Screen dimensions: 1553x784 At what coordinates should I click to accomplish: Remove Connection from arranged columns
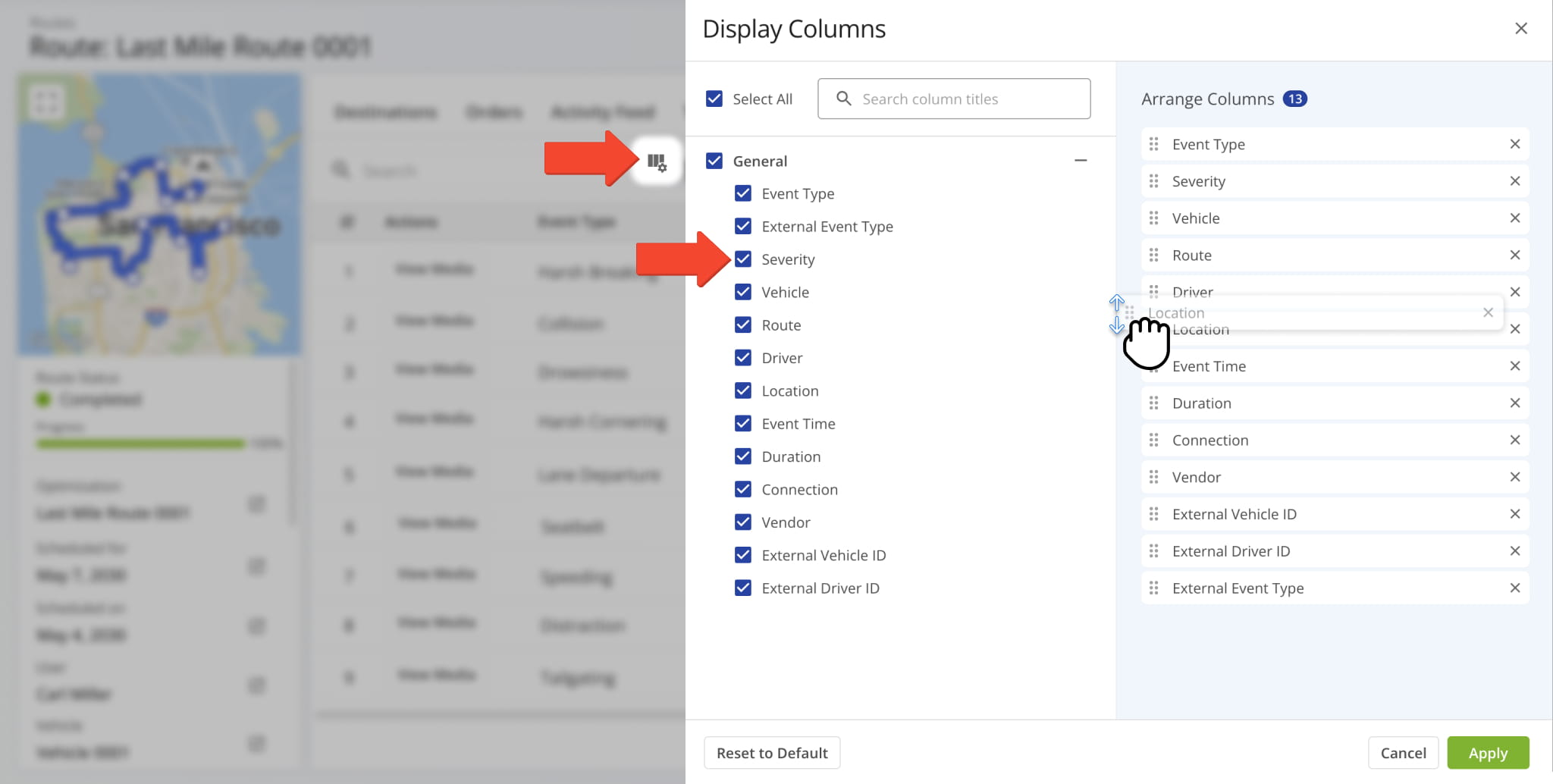[1515, 441]
